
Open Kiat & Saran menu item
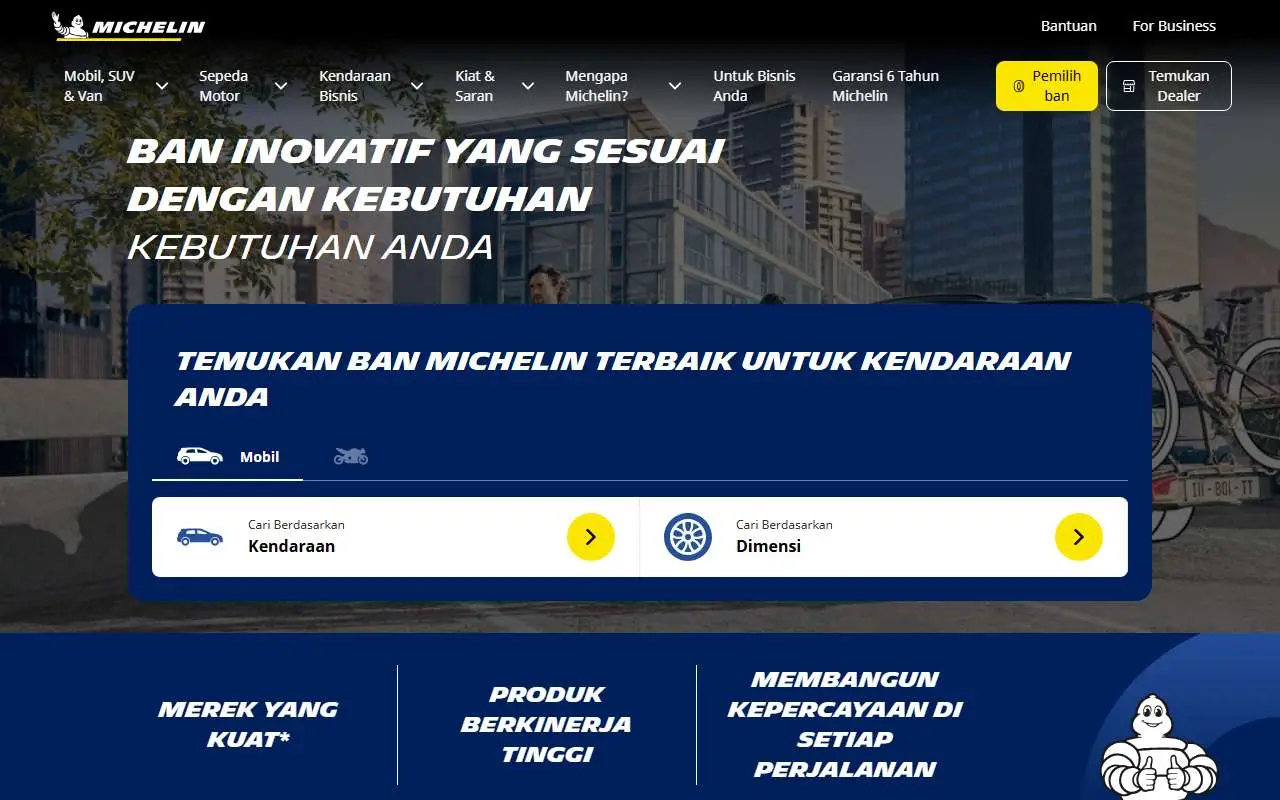(475, 86)
